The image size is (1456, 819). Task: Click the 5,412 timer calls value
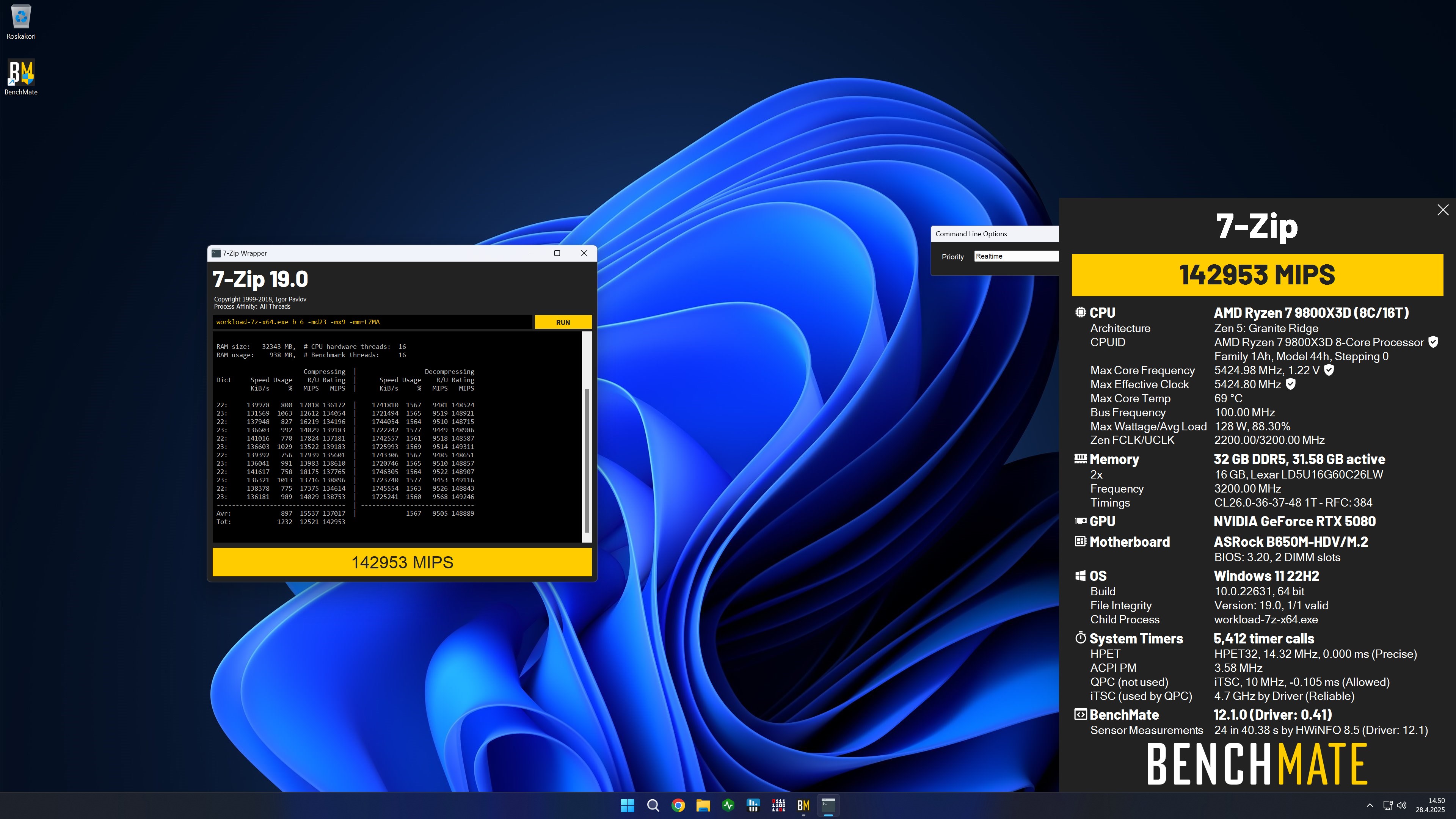tap(1264, 639)
